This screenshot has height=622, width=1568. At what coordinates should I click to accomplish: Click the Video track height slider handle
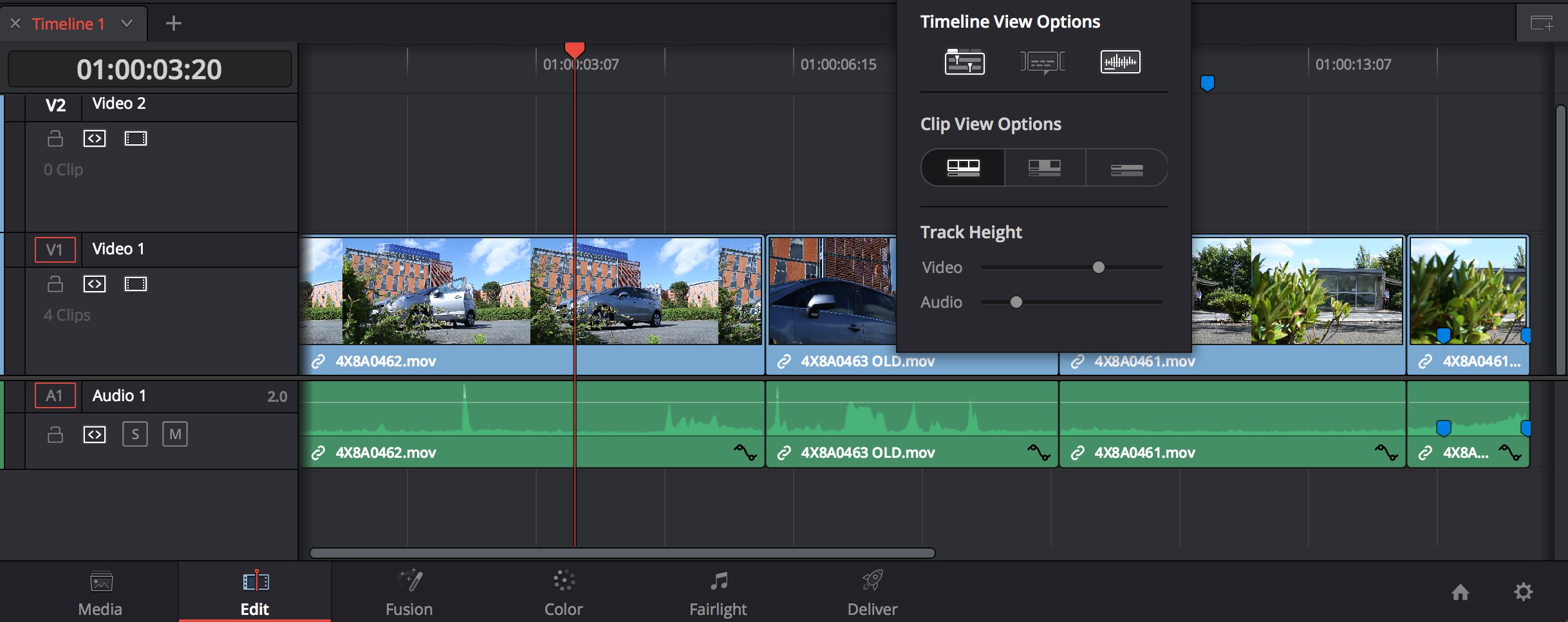[1099, 267]
